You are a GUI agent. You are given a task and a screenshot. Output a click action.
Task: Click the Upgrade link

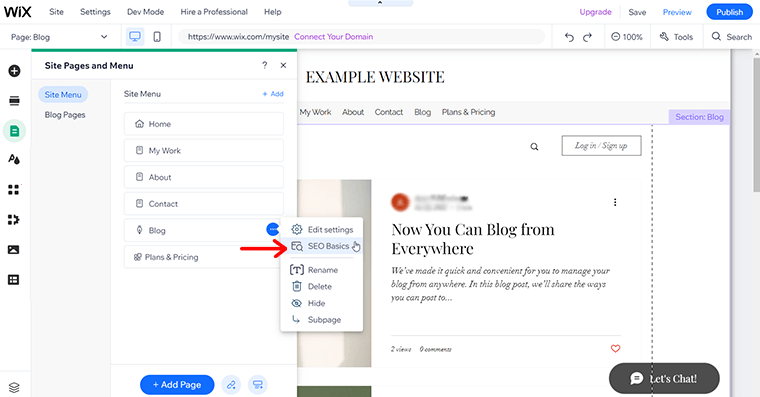pyautogui.click(x=595, y=12)
